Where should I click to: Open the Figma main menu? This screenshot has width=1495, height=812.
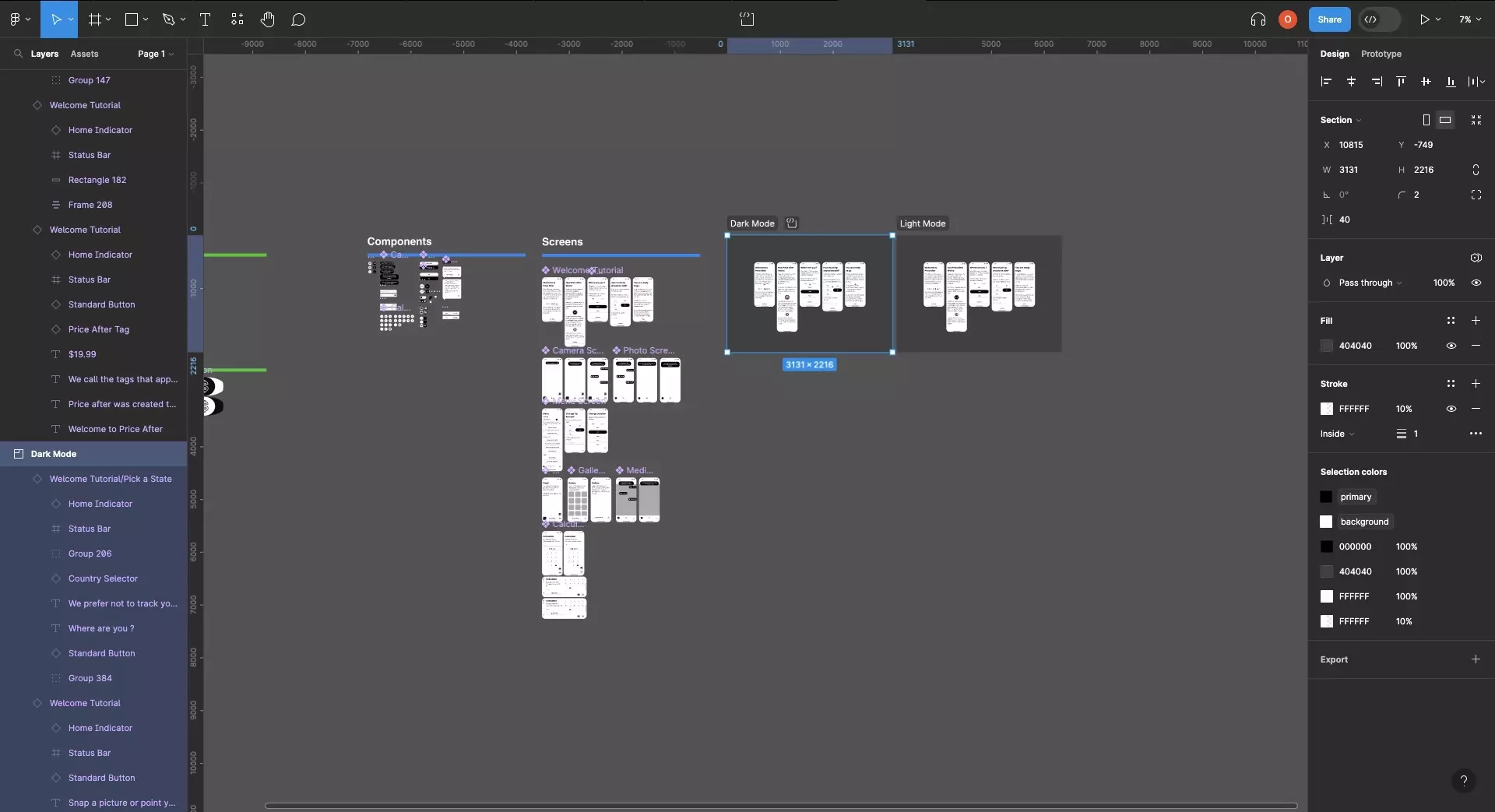[x=16, y=19]
